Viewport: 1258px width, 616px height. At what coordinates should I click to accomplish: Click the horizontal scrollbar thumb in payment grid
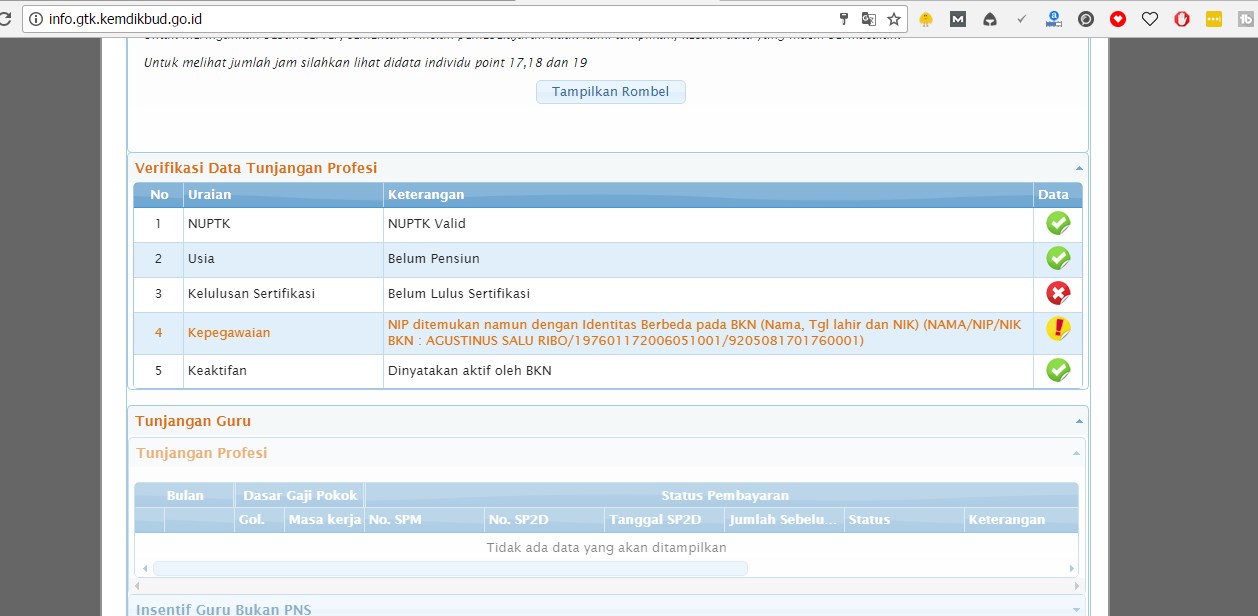[x=450, y=569]
